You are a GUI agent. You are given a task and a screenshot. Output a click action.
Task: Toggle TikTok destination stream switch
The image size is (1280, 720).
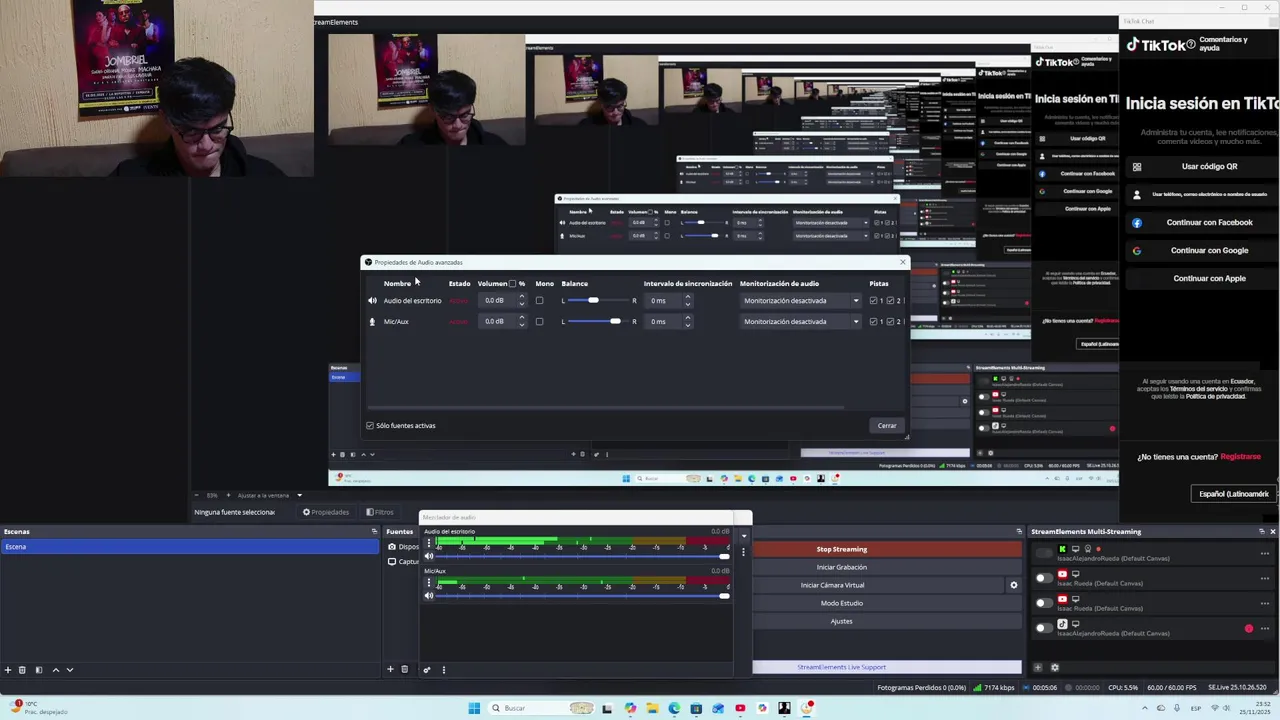click(1044, 627)
